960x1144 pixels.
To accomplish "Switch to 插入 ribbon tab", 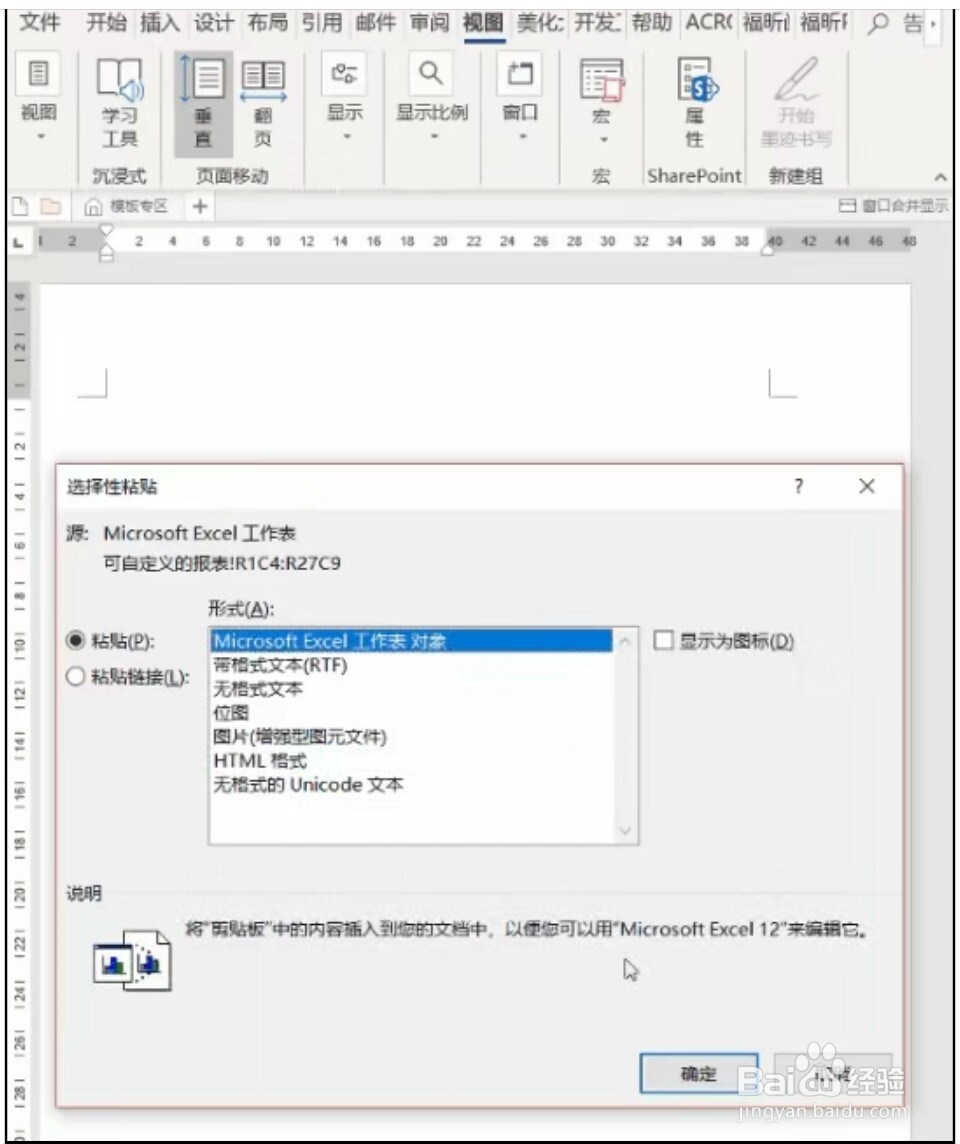I will (160, 23).
